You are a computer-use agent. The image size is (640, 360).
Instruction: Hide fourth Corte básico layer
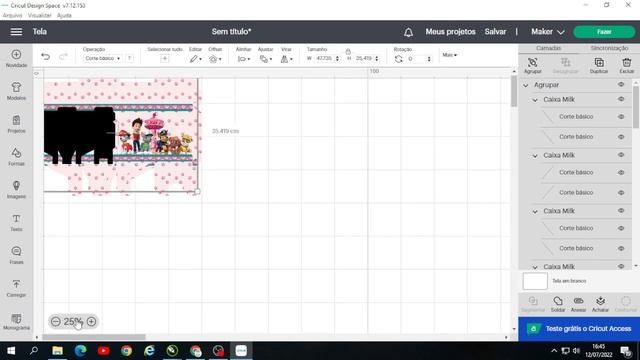pyautogui.click(x=621, y=193)
